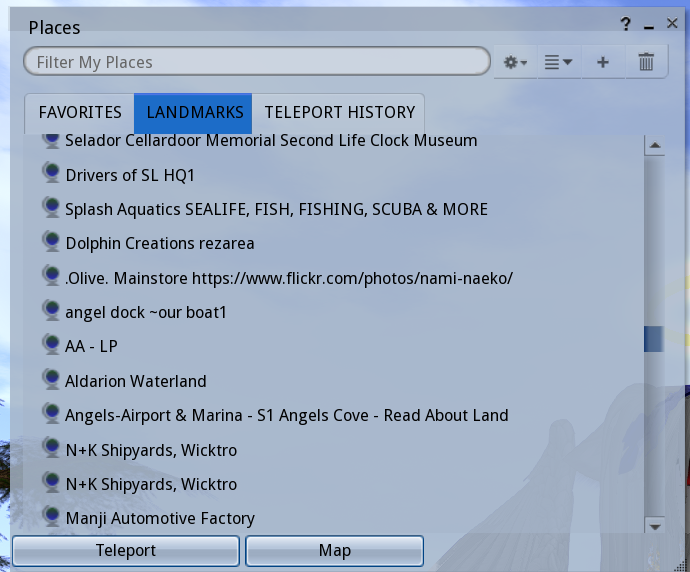Click scrollbar down arrow

tap(655, 526)
